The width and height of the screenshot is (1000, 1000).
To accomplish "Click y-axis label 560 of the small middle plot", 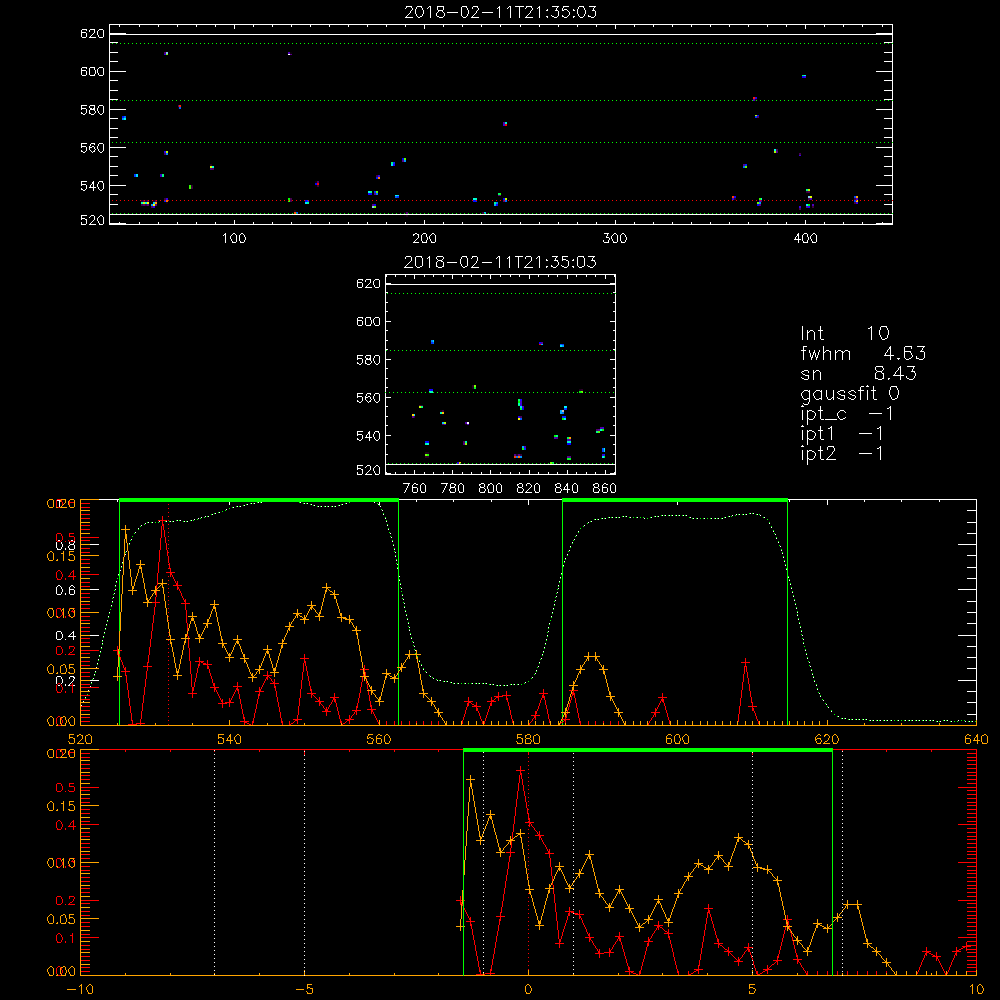I will click(368, 398).
